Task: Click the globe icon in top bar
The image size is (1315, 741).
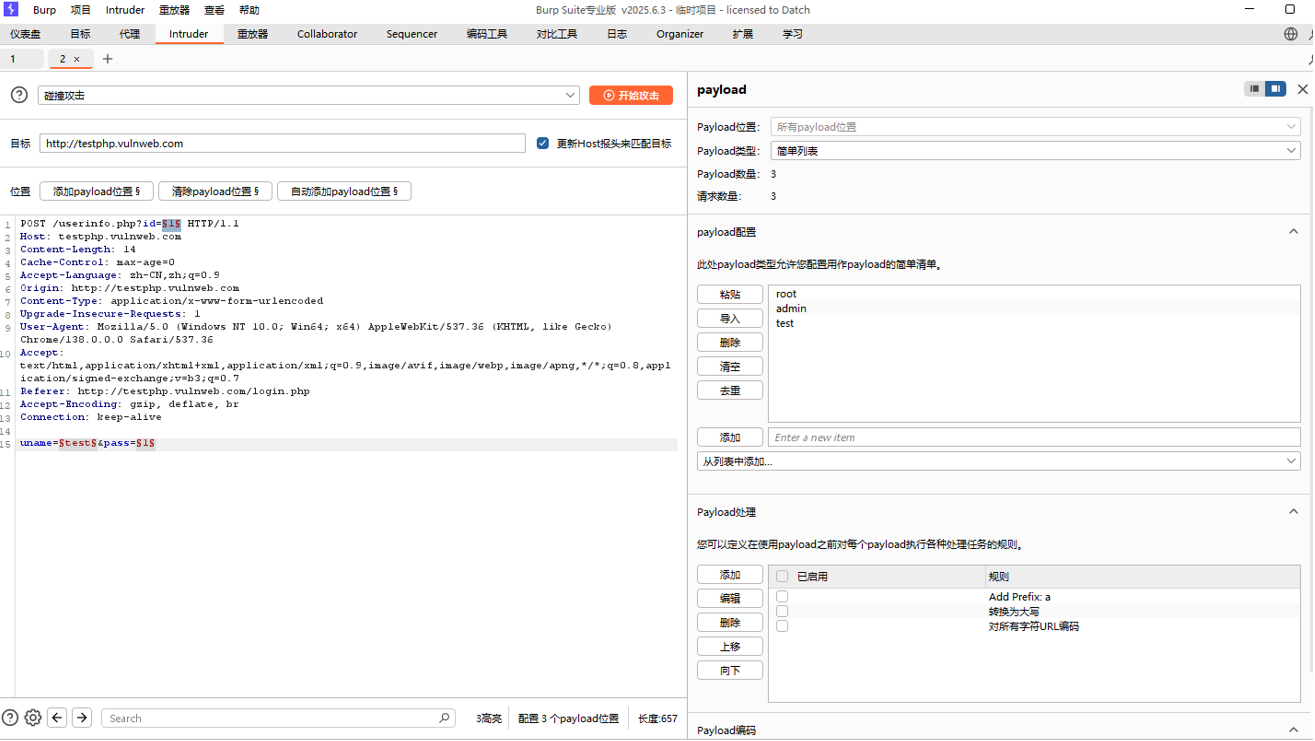Action: [x=1290, y=34]
